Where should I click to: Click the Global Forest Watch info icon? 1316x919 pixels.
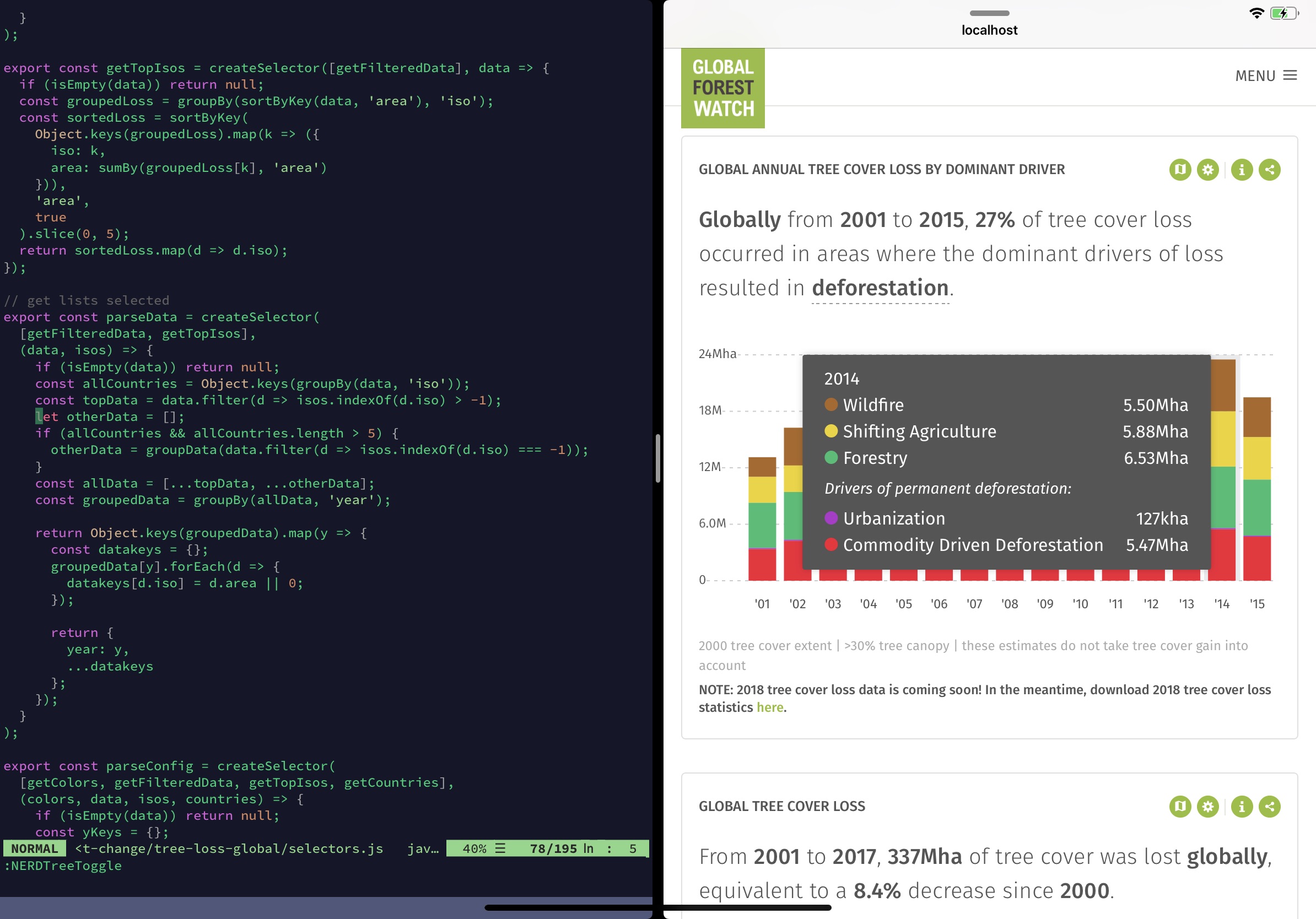pos(1242,169)
